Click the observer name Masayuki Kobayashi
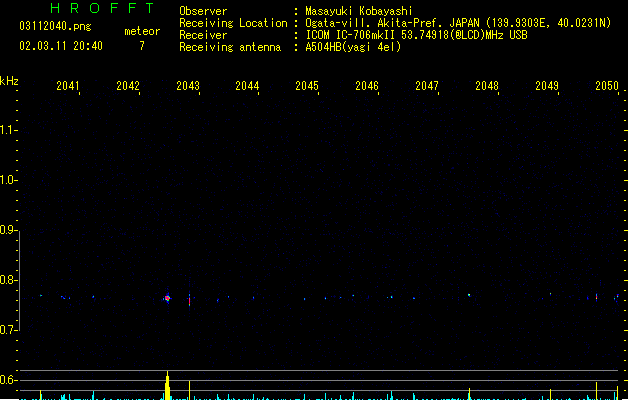 click(359, 11)
